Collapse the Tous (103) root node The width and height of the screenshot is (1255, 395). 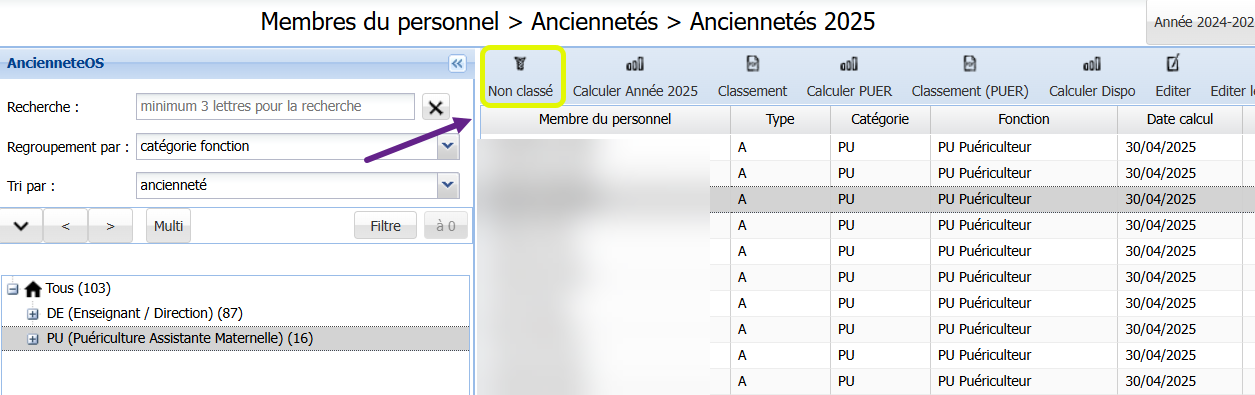(13, 288)
